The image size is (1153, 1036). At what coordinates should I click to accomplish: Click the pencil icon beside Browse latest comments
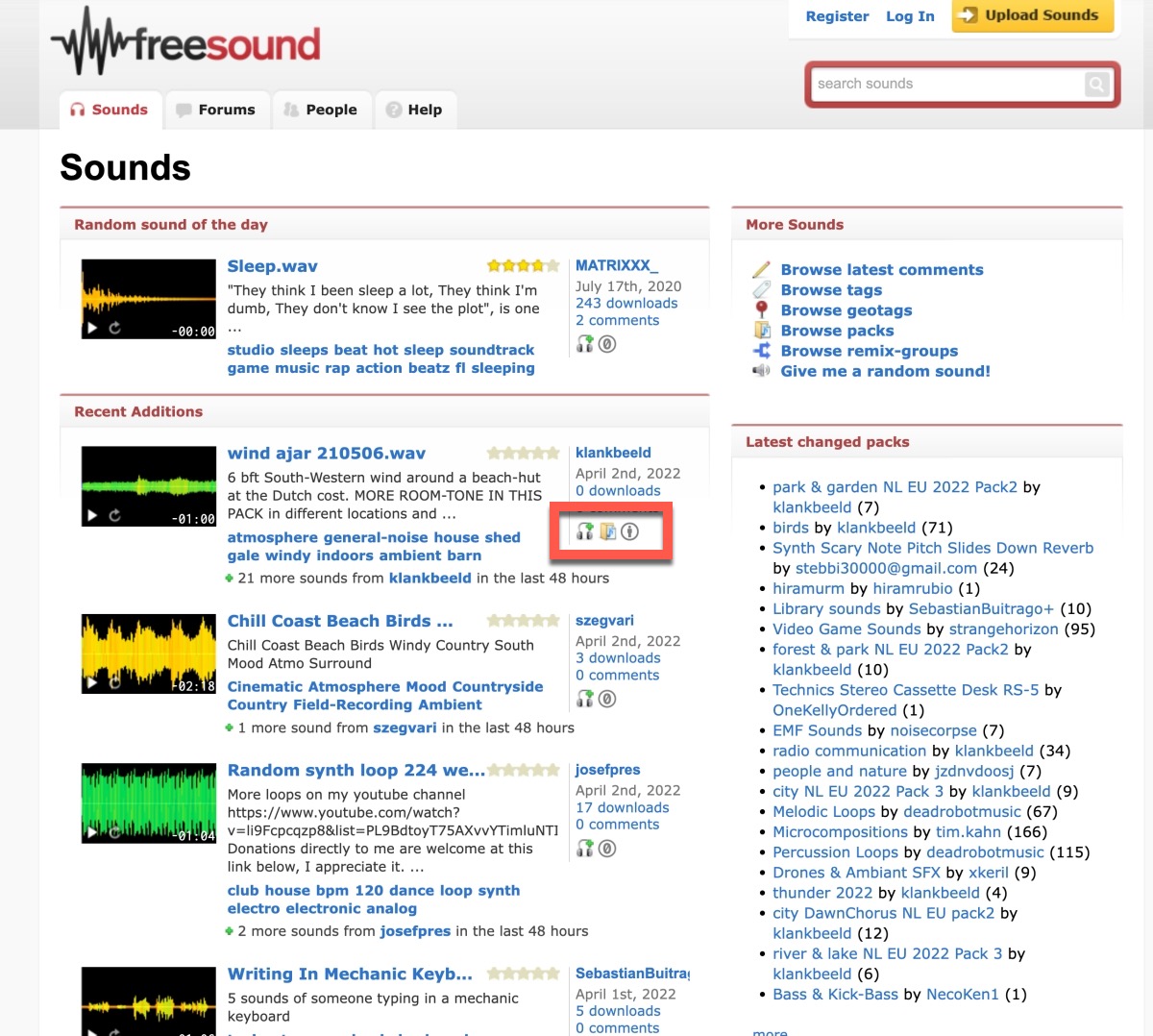click(x=762, y=269)
